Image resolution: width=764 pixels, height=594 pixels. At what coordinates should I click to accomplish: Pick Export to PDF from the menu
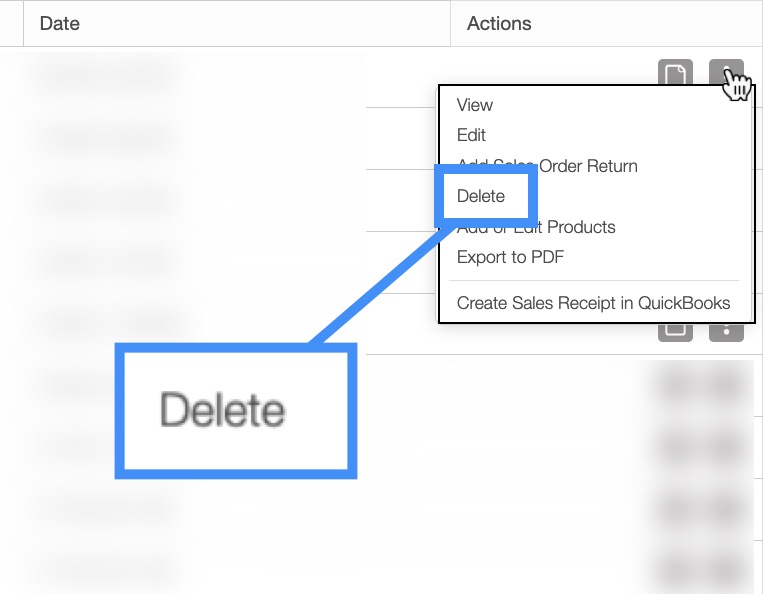(510, 257)
